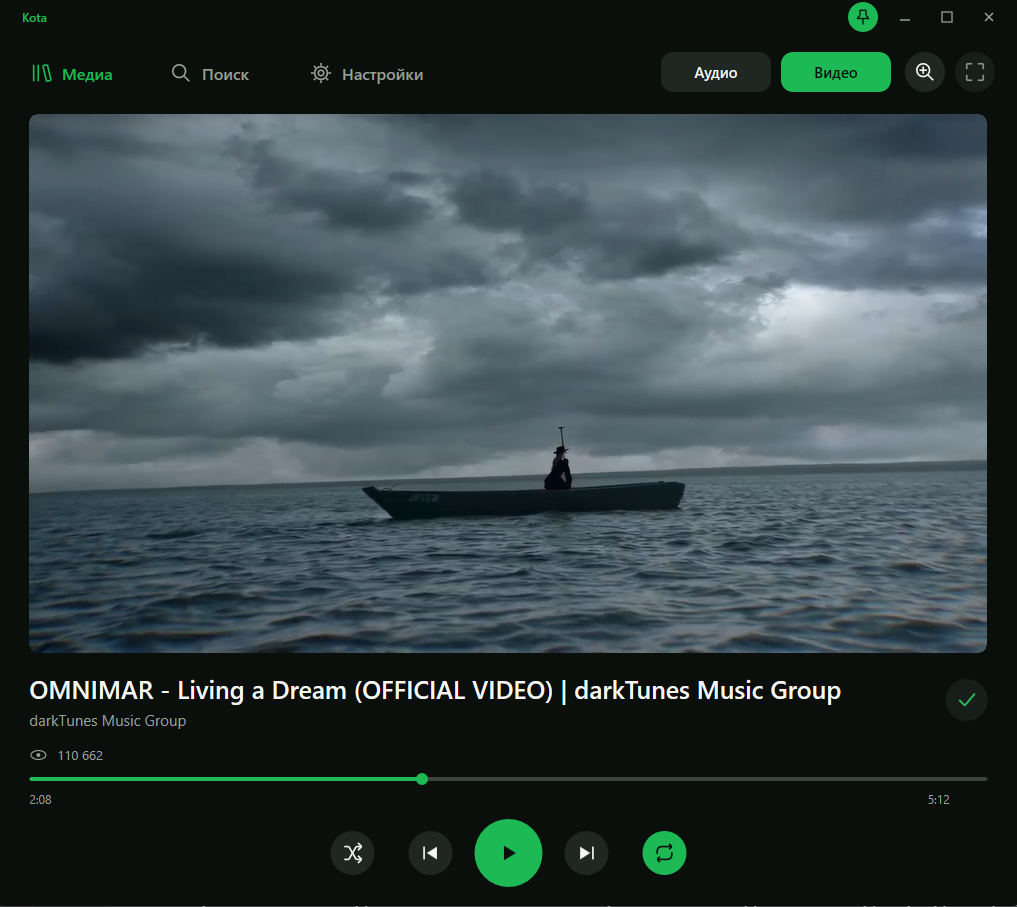Click the 5:12 duration label
This screenshot has width=1017, height=907.
click(939, 800)
